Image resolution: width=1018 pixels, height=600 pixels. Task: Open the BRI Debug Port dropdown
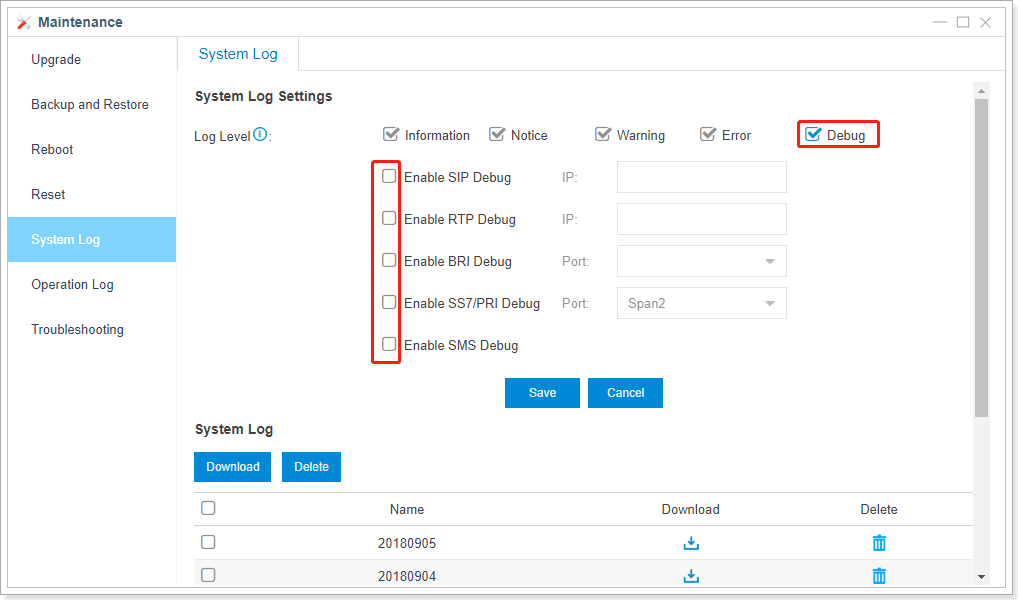[x=702, y=261]
